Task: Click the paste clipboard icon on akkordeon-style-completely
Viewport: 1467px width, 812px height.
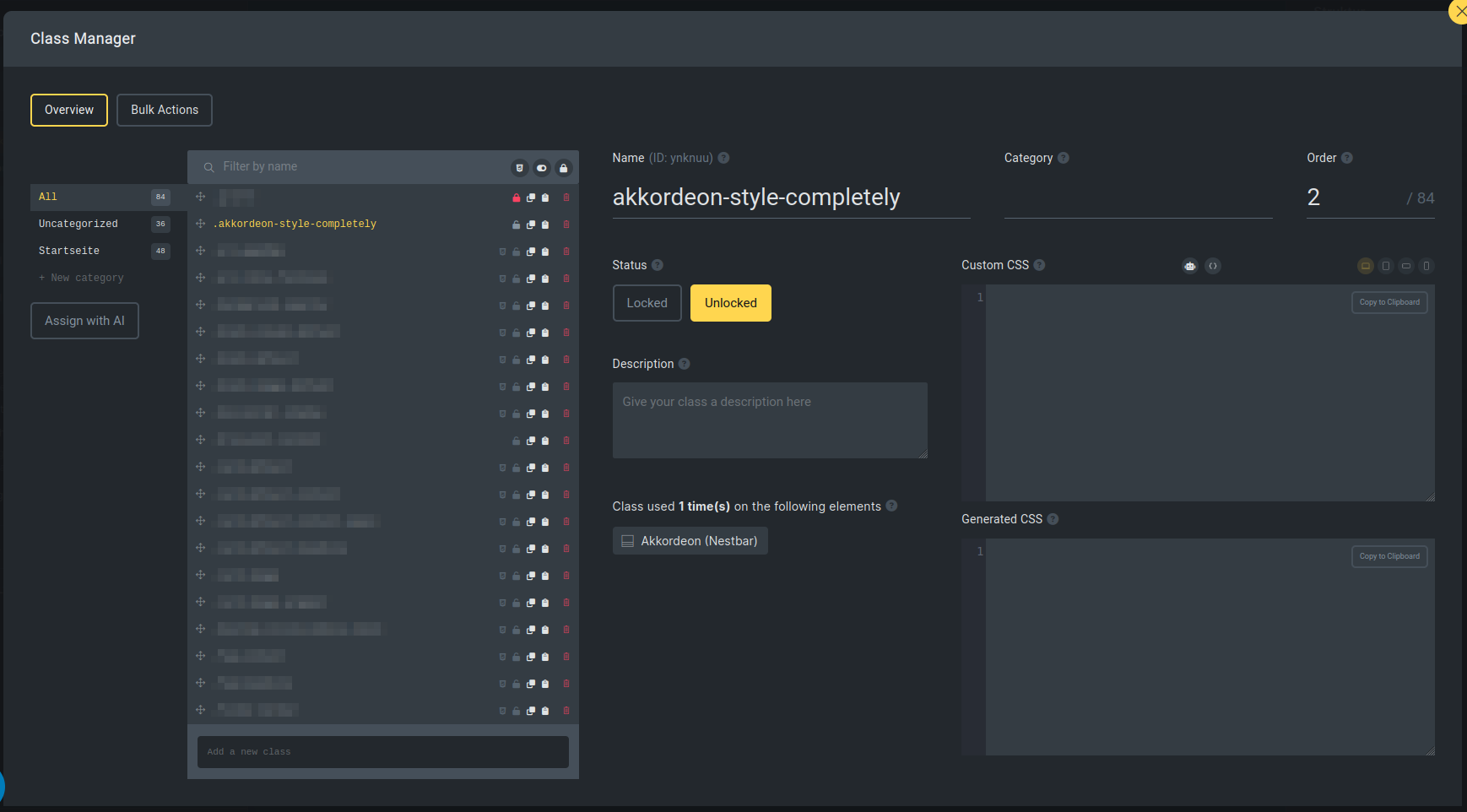Action: 545,225
